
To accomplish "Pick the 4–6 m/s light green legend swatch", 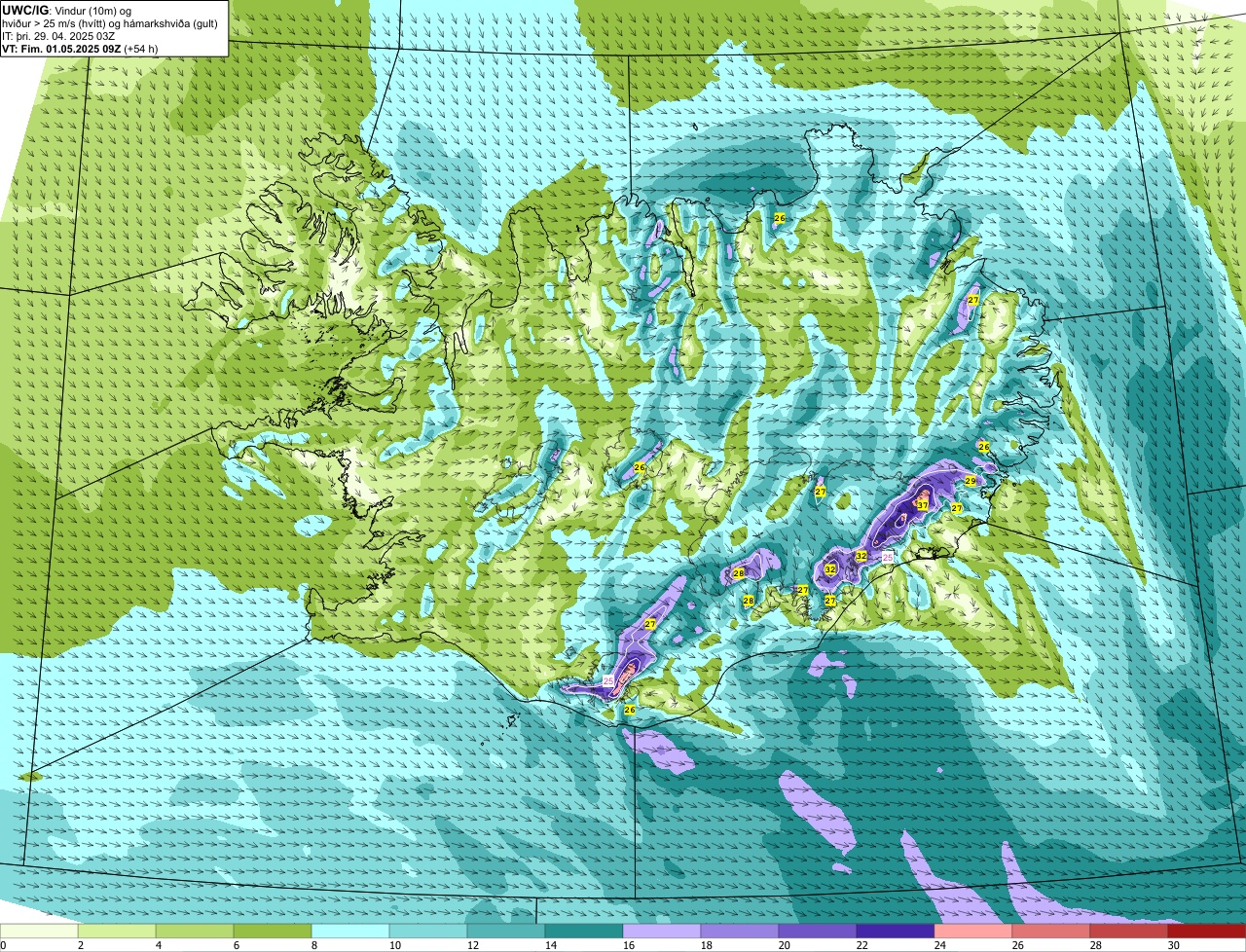I will (195, 931).
